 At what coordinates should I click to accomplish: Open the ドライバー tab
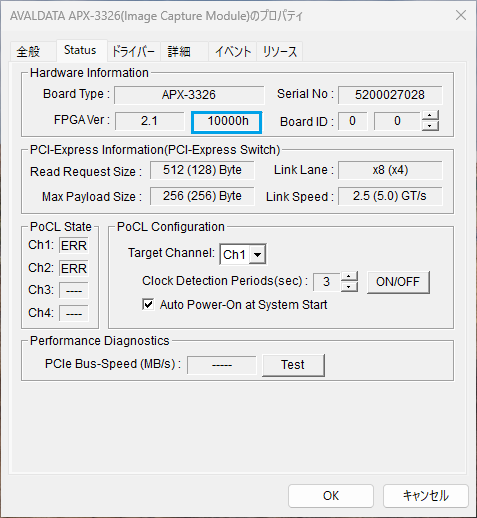pos(133,52)
